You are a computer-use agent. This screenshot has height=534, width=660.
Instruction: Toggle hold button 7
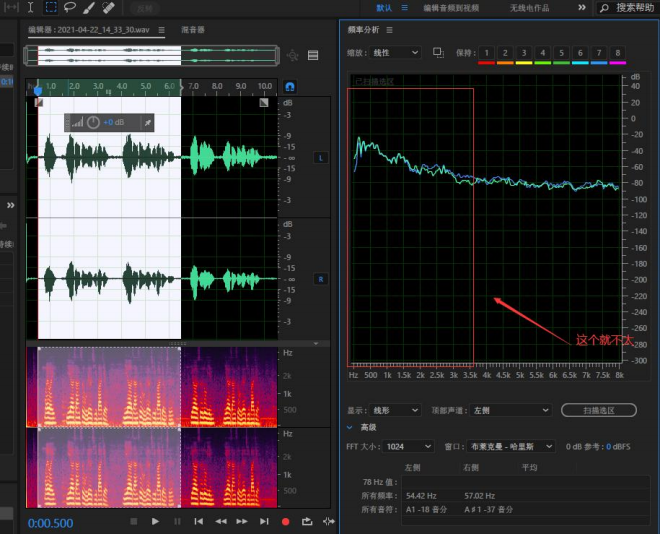pyautogui.click(x=599, y=53)
